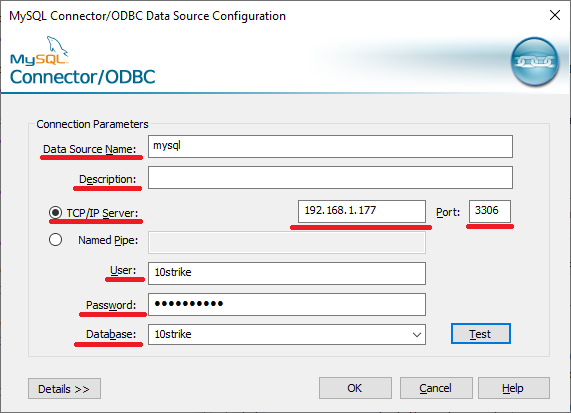Click the MySQL dolphin logo
The height and width of the screenshot is (413, 571).
tap(39, 51)
